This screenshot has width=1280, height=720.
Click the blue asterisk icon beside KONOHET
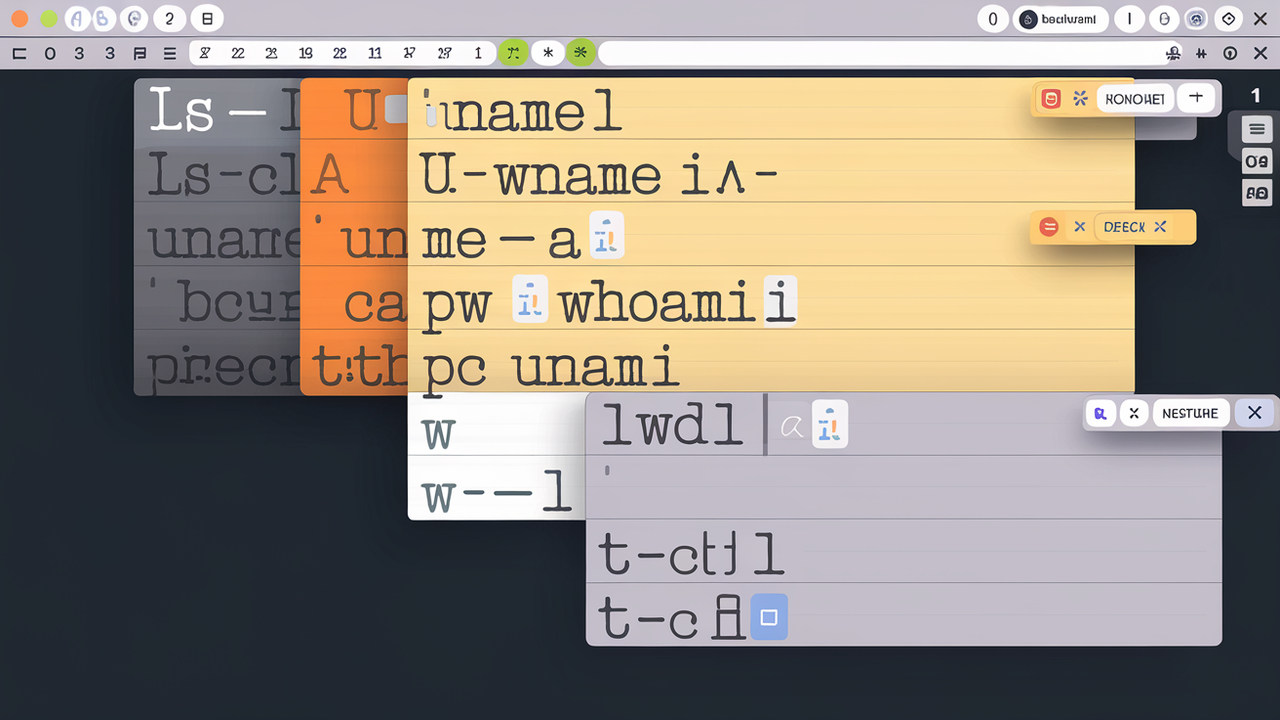click(1080, 98)
